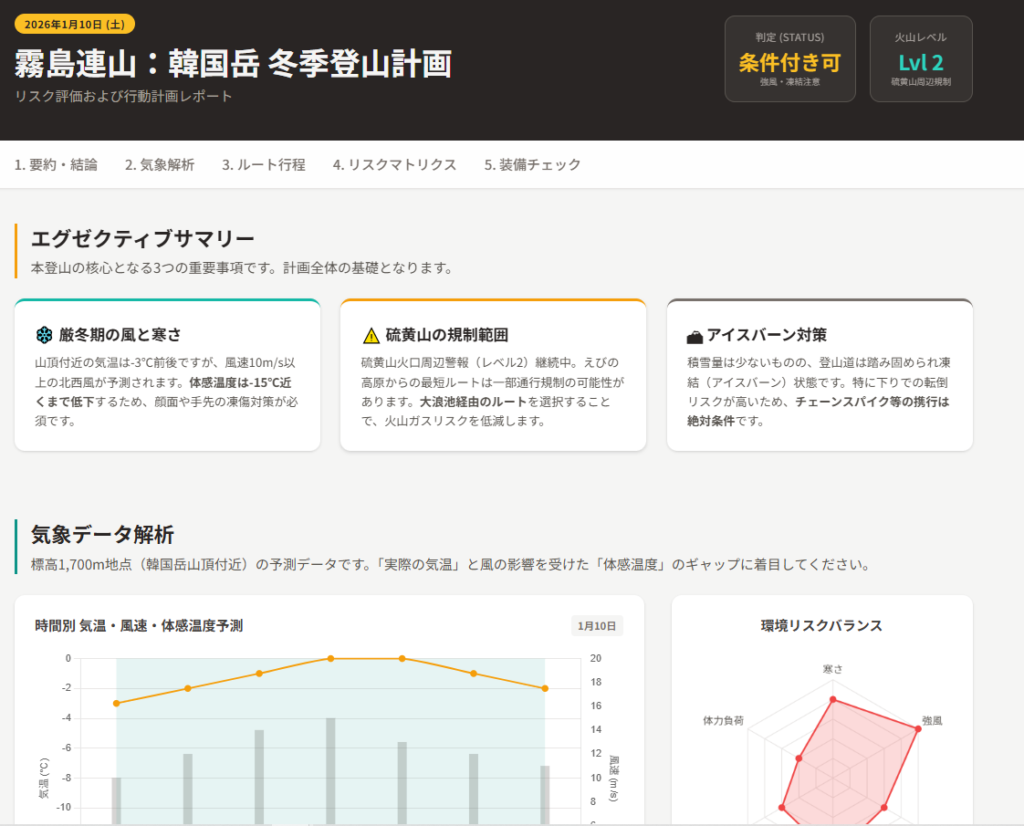The width and height of the screenshot is (1024, 826).
Task: Click the アイスバーン対策 card title
Action: pyautogui.click(x=767, y=335)
